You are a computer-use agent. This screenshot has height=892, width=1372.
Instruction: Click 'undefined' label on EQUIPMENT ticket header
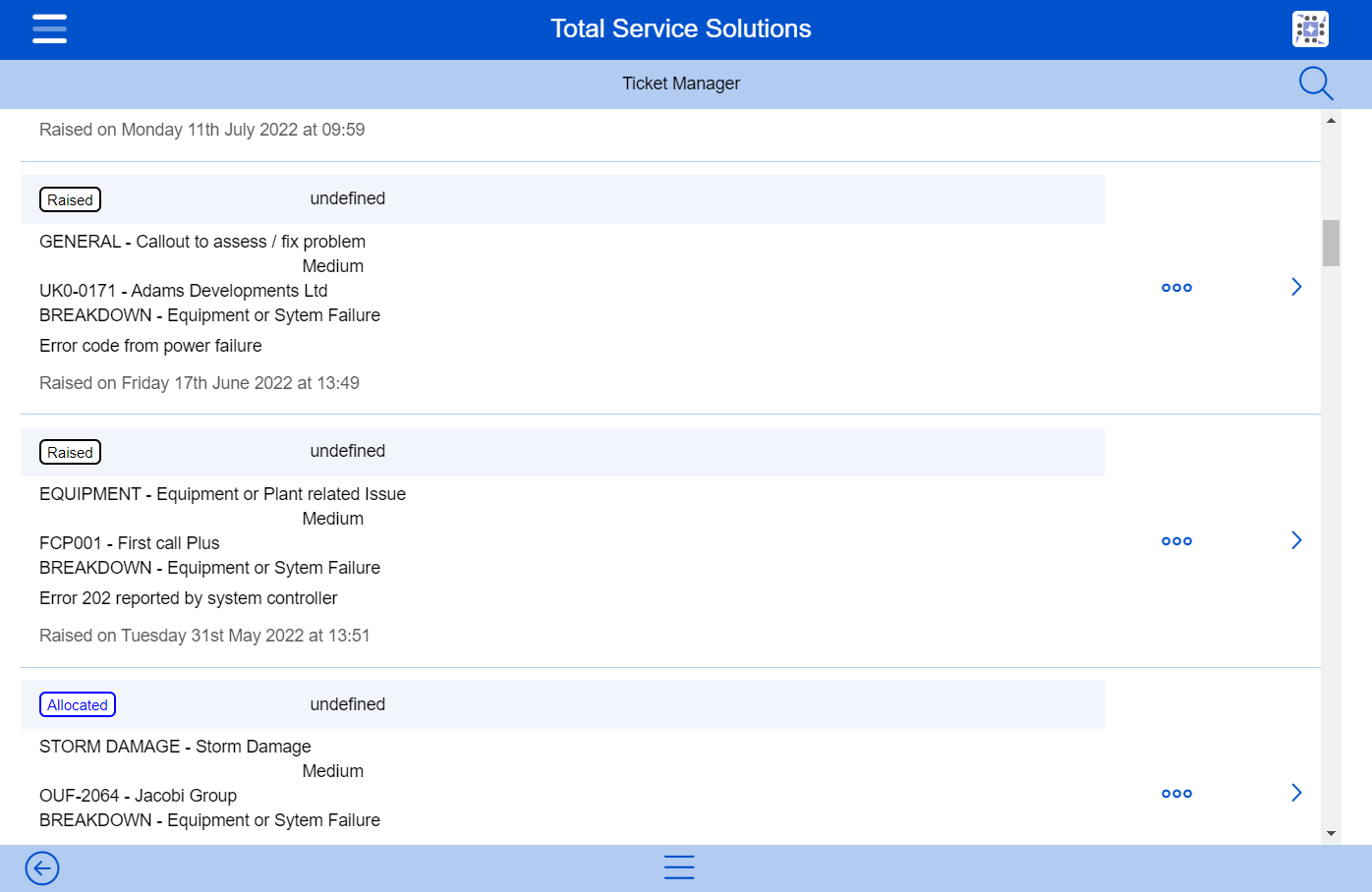[348, 451]
